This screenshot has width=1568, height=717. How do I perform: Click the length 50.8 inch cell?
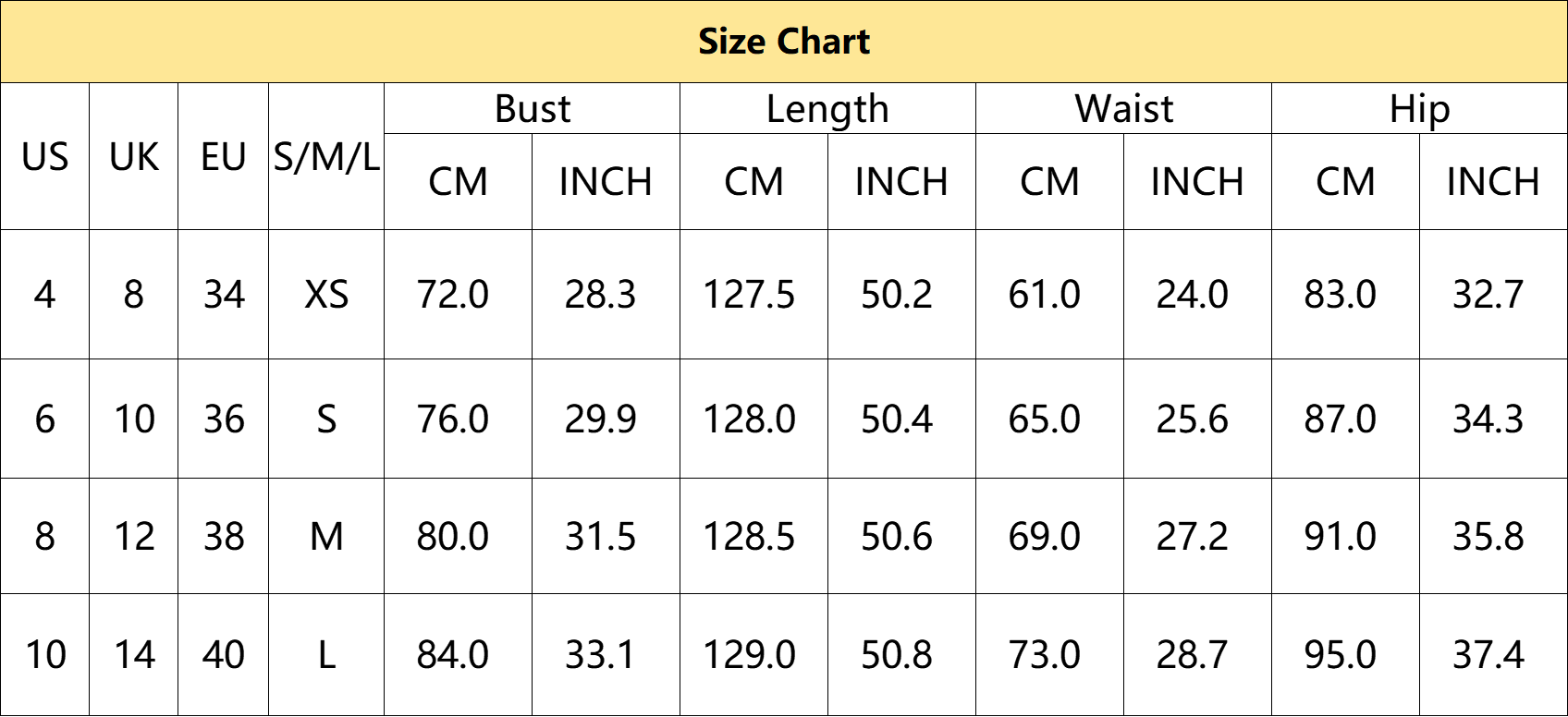901,654
